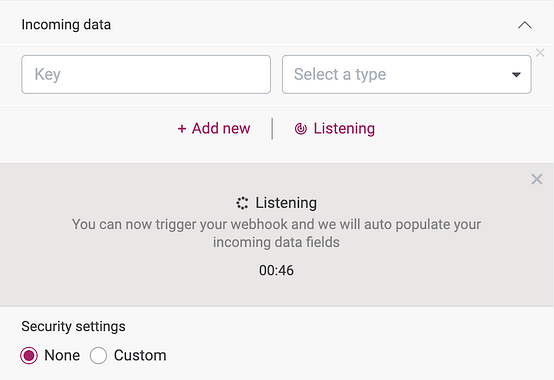
Task: Click the pink Listening link text
Action: click(344, 129)
